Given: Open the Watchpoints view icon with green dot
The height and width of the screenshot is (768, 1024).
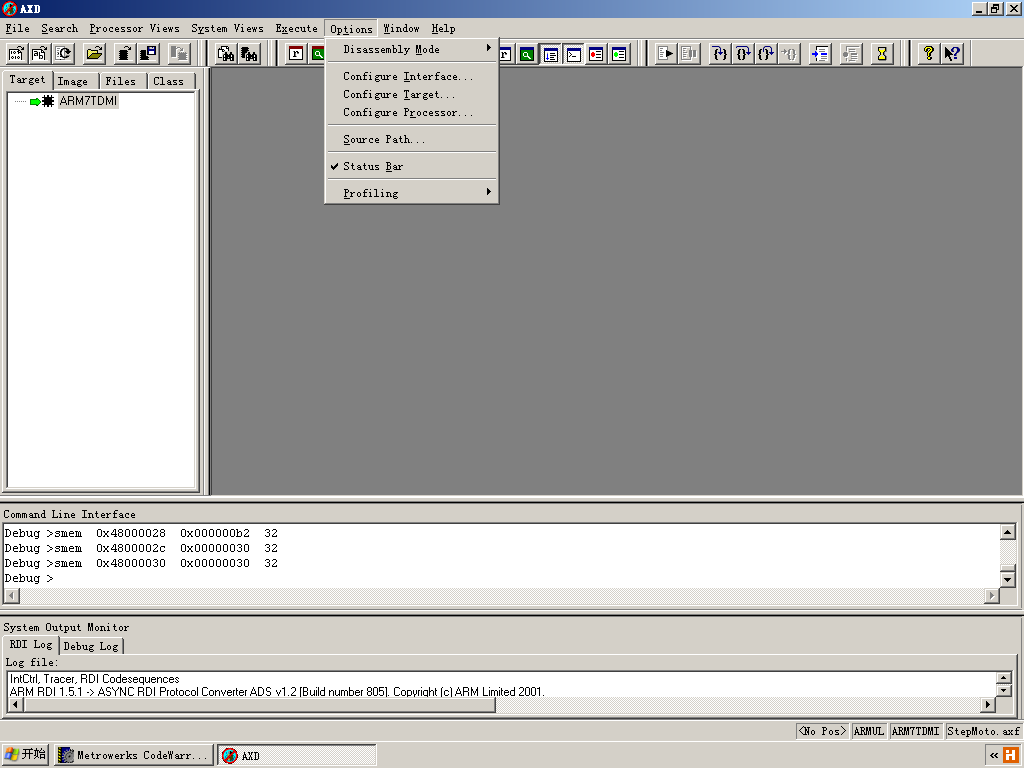Looking at the screenshot, I should [x=619, y=54].
